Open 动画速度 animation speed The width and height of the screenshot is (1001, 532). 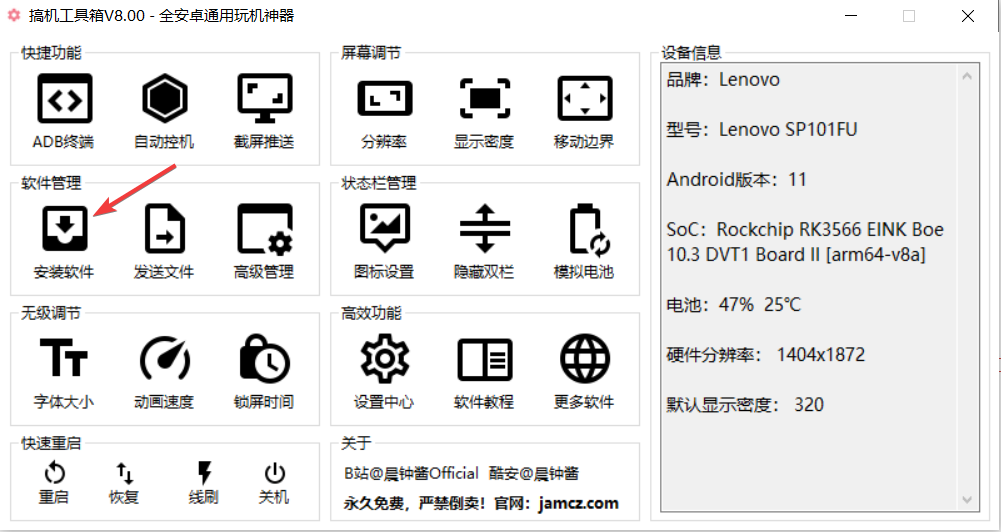164,372
